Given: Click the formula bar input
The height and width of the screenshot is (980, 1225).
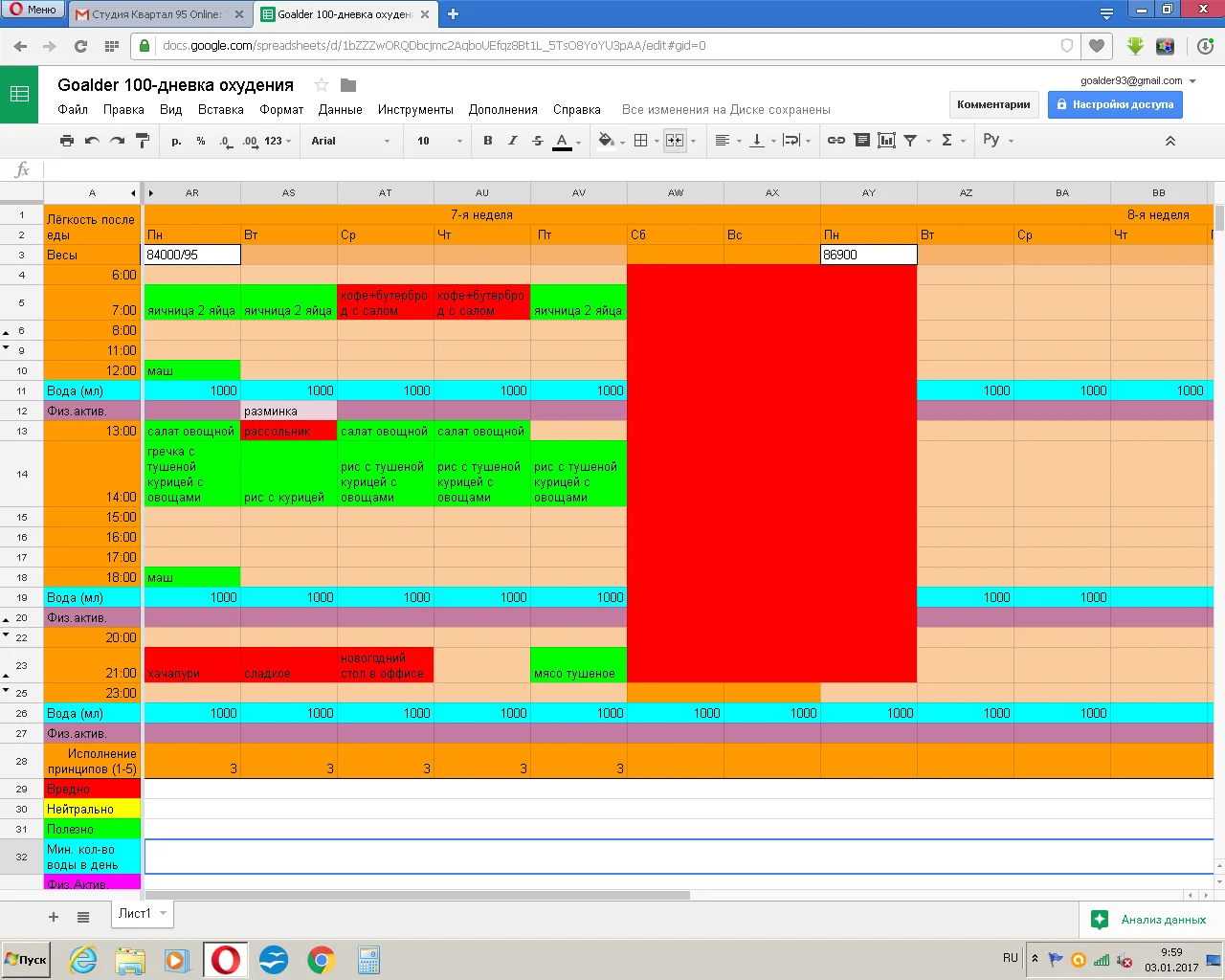Looking at the screenshot, I should (632, 169).
